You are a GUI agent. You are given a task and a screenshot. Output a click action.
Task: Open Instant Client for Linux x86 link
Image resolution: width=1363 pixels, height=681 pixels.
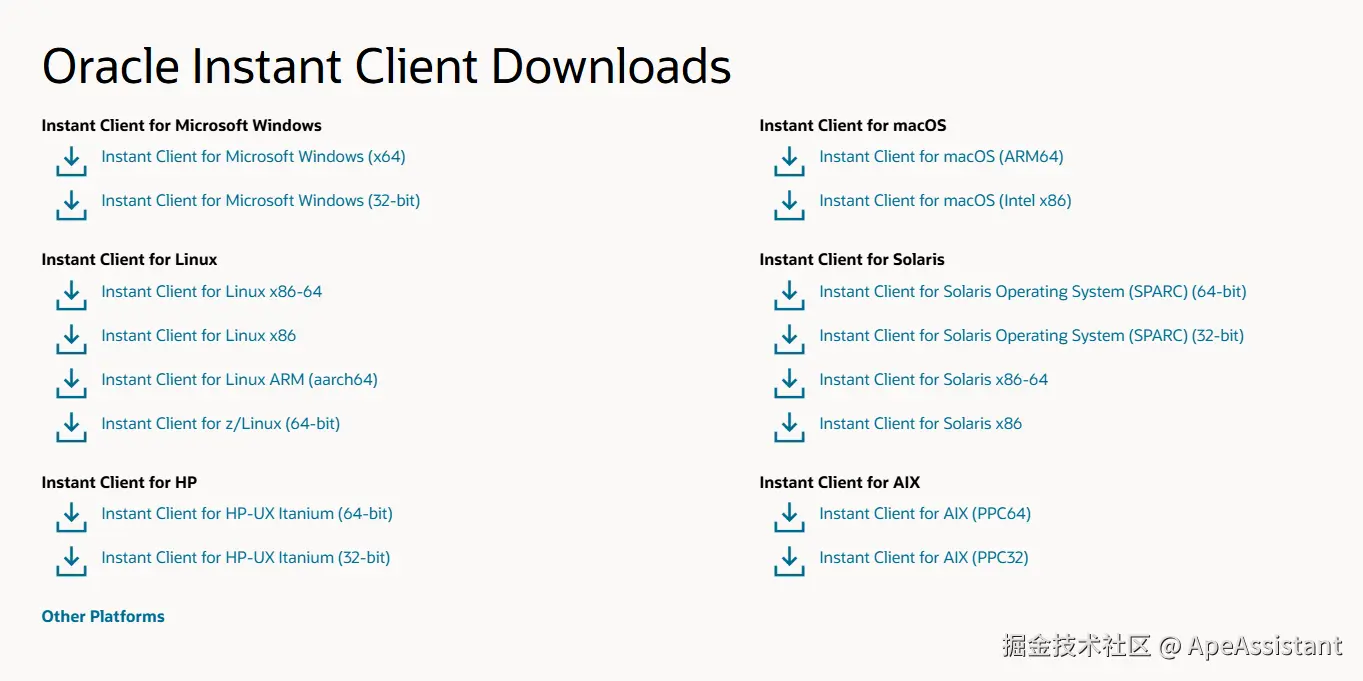tap(199, 336)
